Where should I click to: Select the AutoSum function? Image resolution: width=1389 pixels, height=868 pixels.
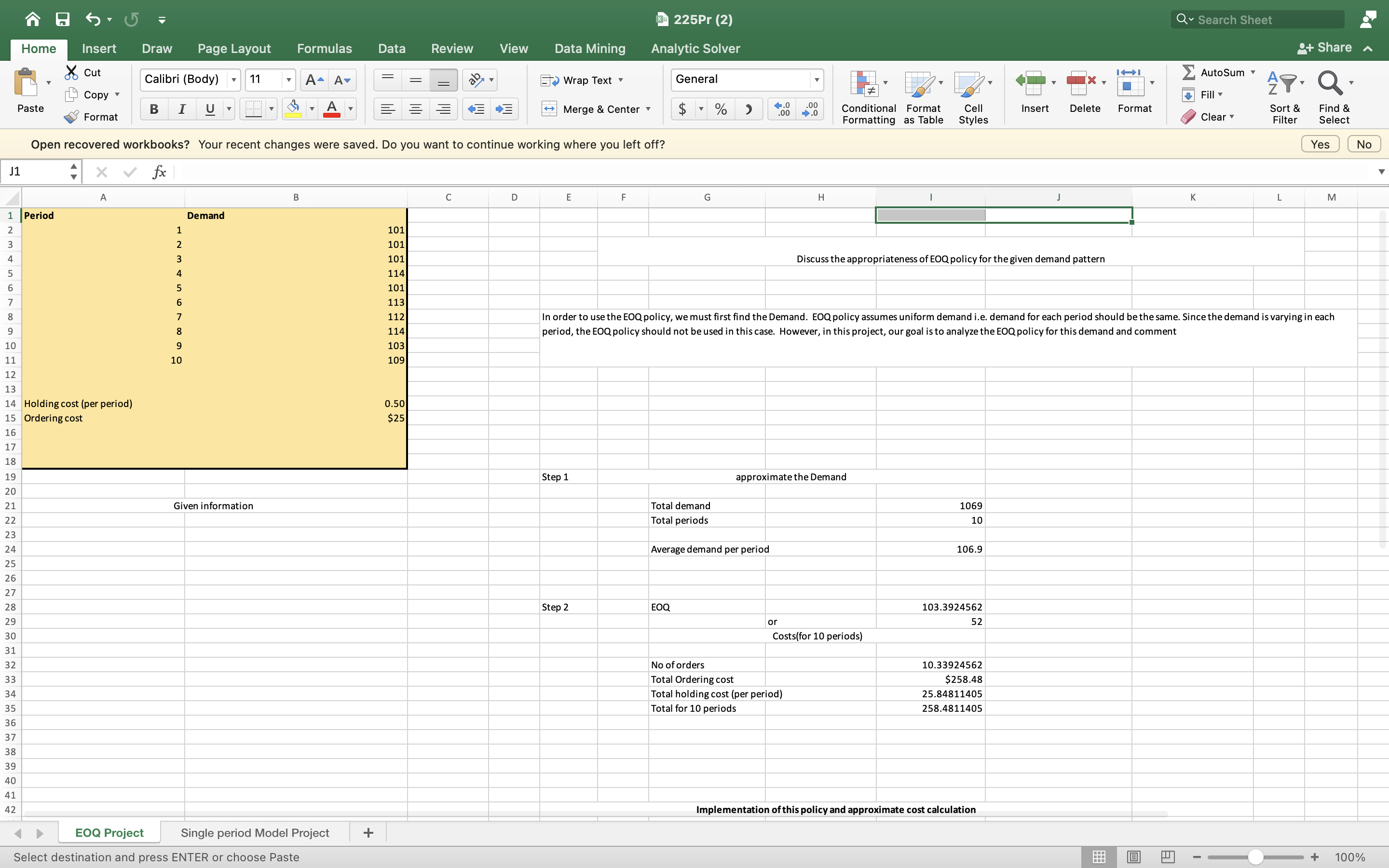click(x=1217, y=72)
